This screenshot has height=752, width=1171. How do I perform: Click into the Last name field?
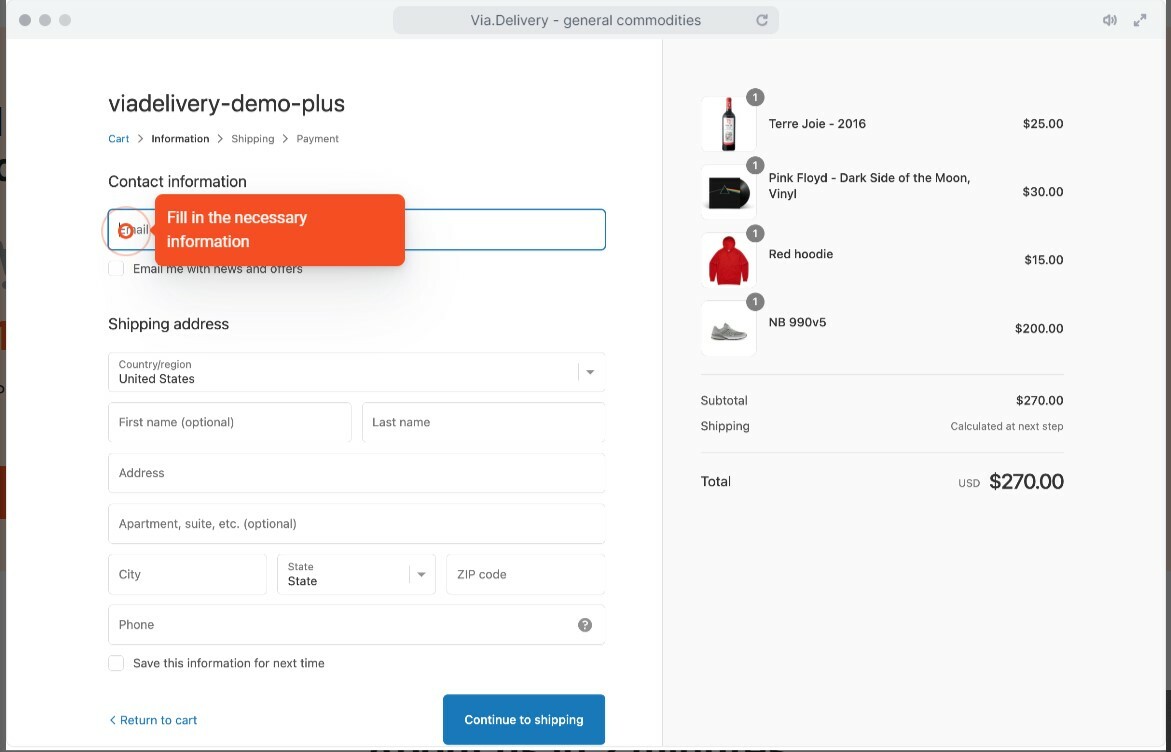tap(483, 422)
